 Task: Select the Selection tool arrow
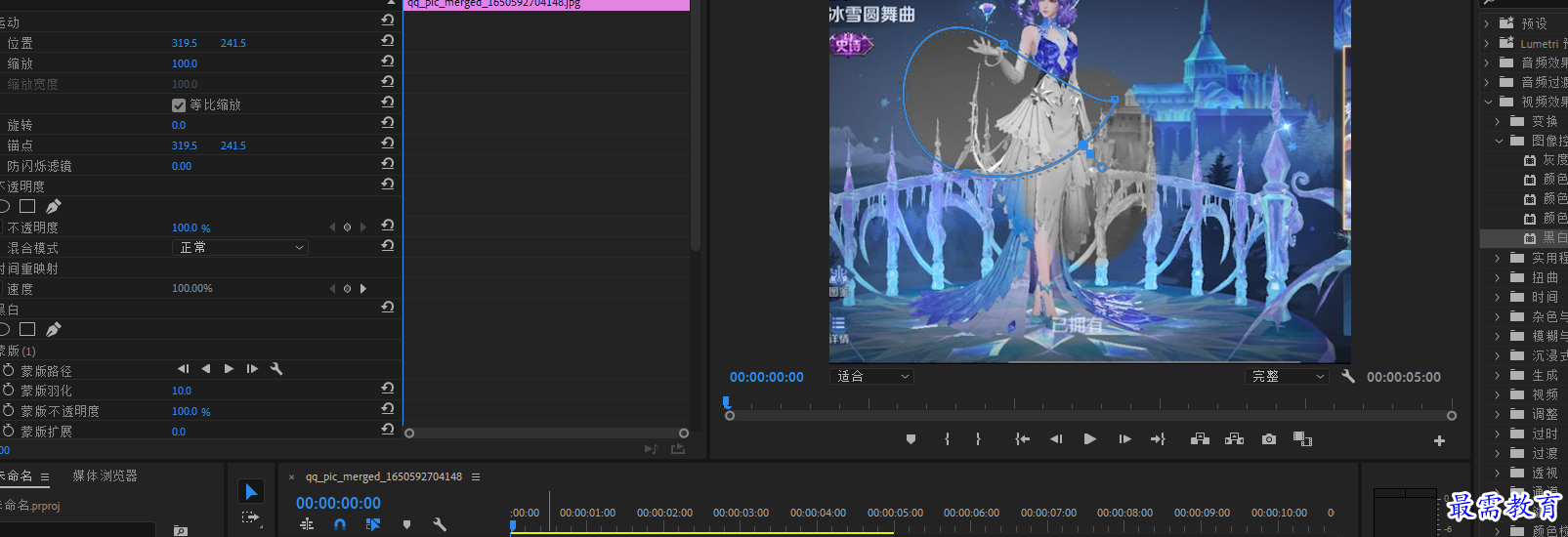[x=251, y=492]
